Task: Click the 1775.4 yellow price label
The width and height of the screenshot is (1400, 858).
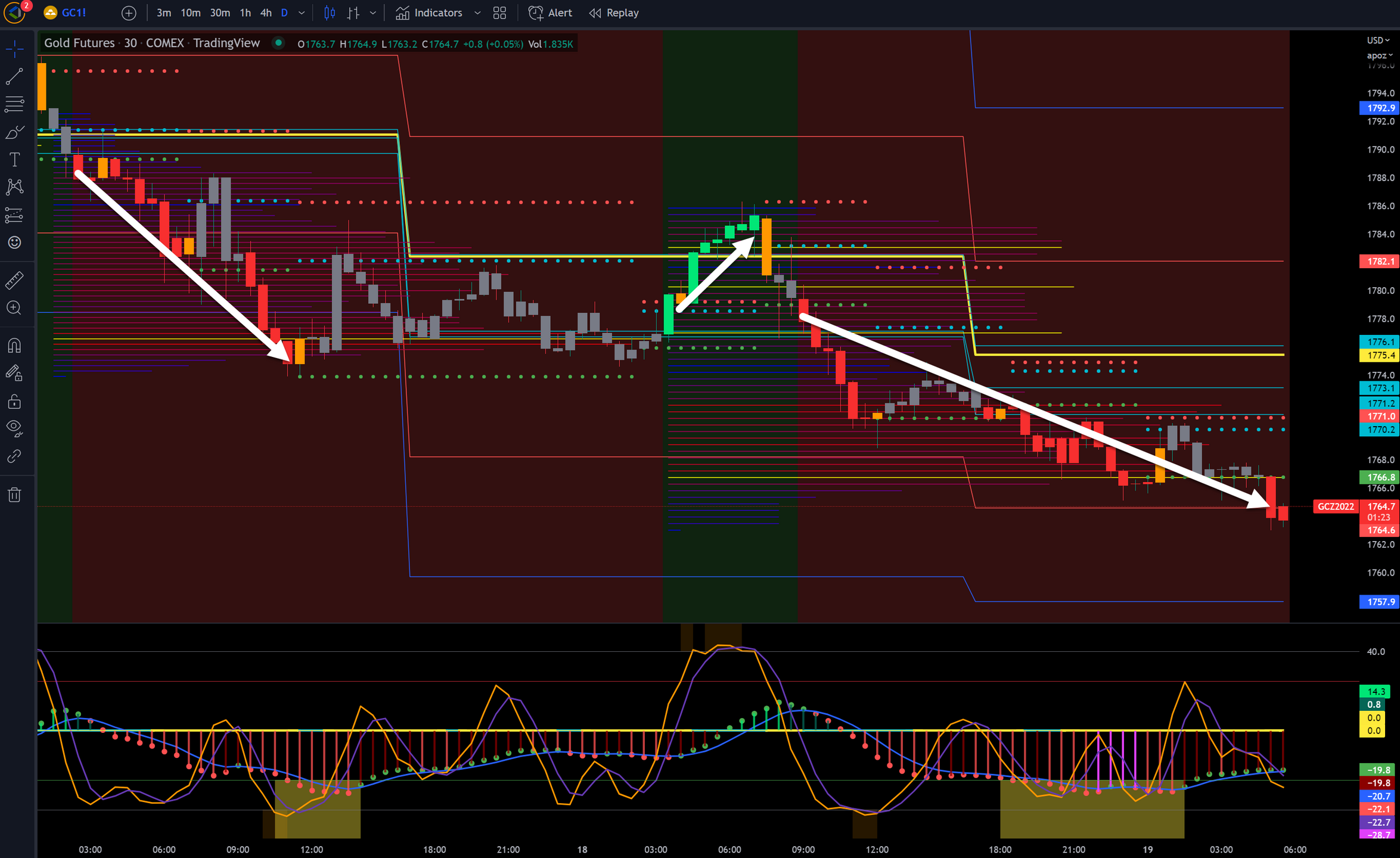Action: (1379, 355)
